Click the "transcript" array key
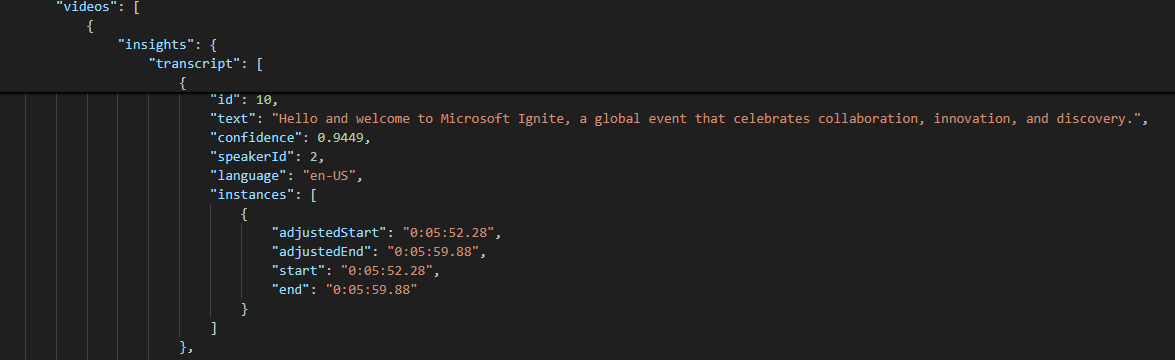Image resolution: width=1175 pixels, height=360 pixels. point(194,64)
